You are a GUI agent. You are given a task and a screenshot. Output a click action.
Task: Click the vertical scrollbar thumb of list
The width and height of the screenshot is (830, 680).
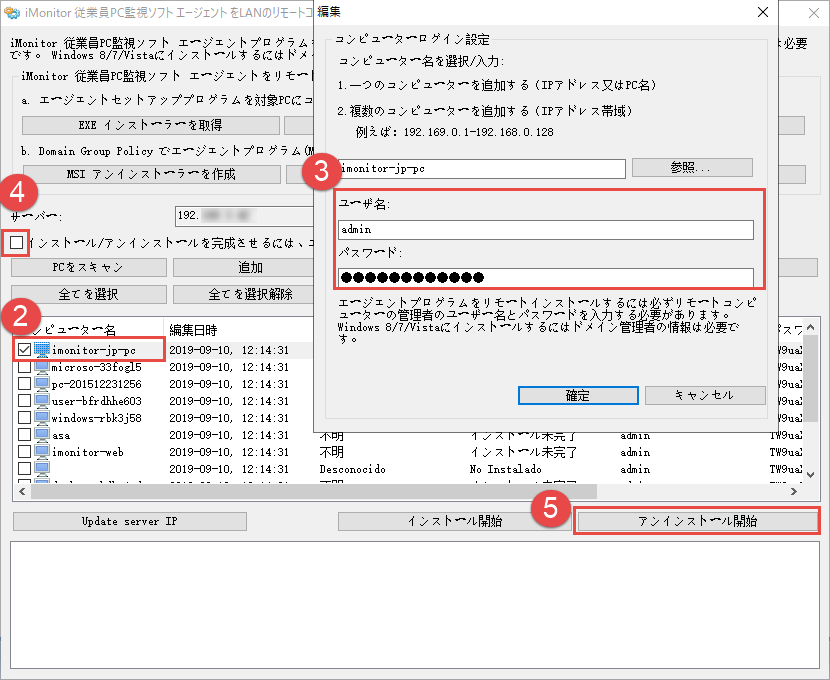810,379
